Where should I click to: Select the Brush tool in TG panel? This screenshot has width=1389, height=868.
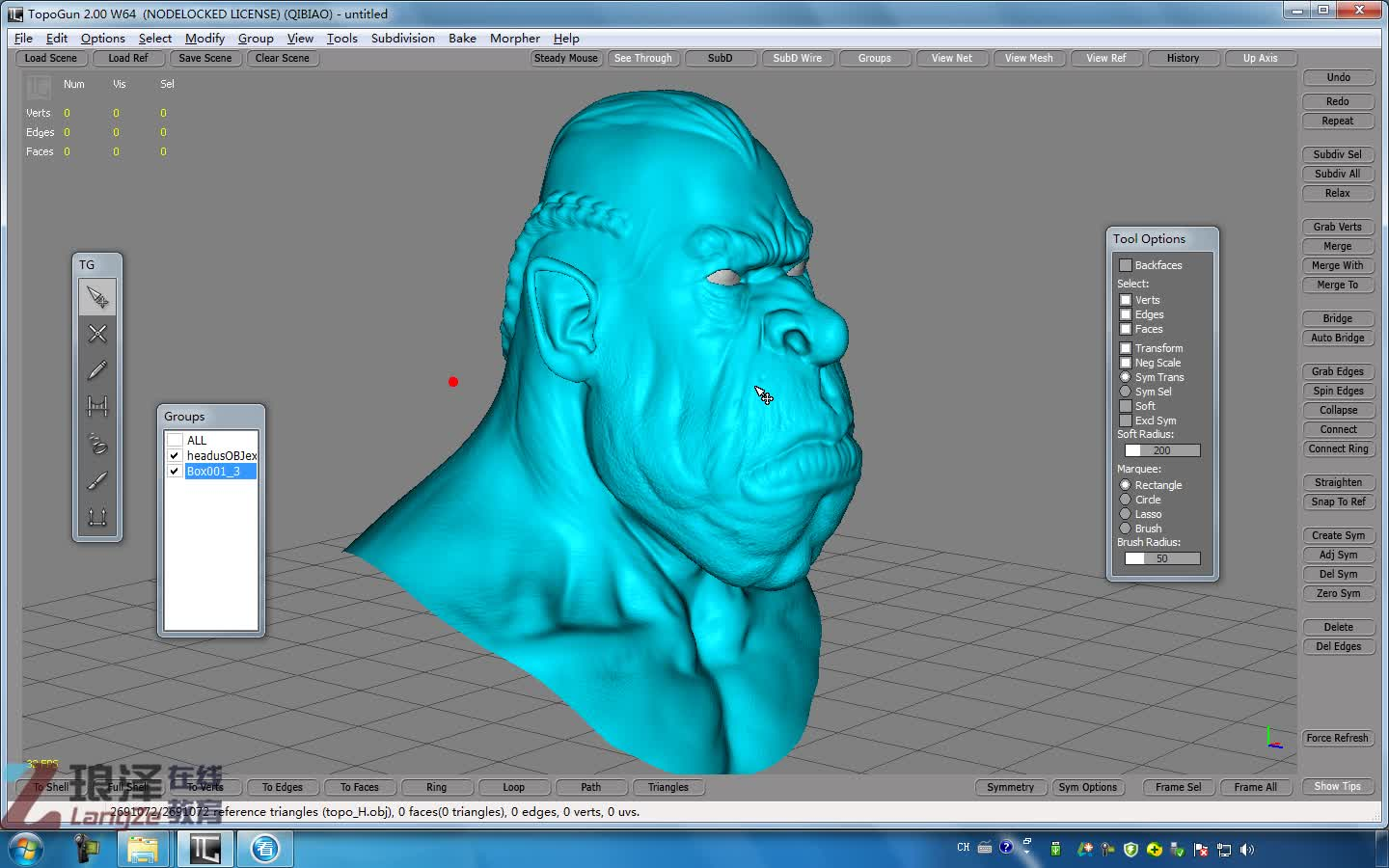coord(97,480)
